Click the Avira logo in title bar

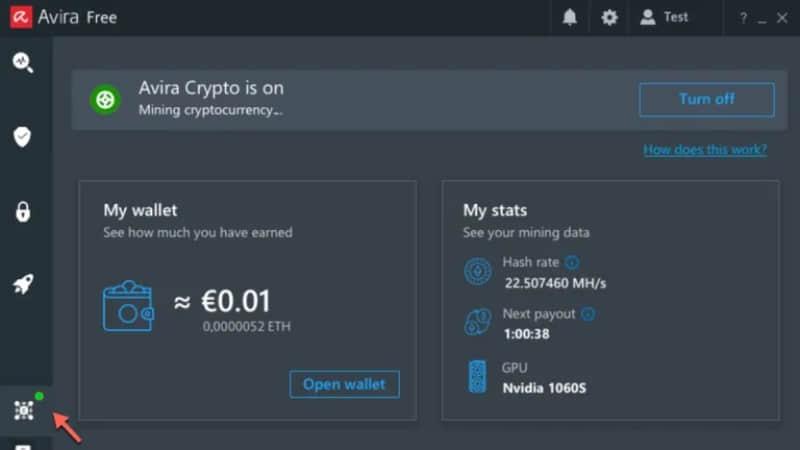coord(17,17)
